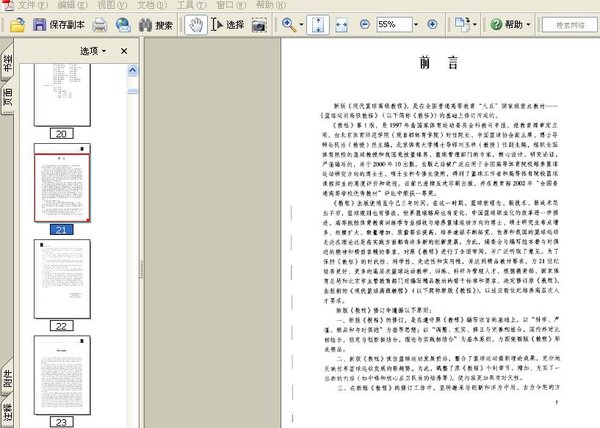This screenshot has width=600, height=428.
Task: Open the 编辑 (Edit) menu
Action: coord(72,5)
